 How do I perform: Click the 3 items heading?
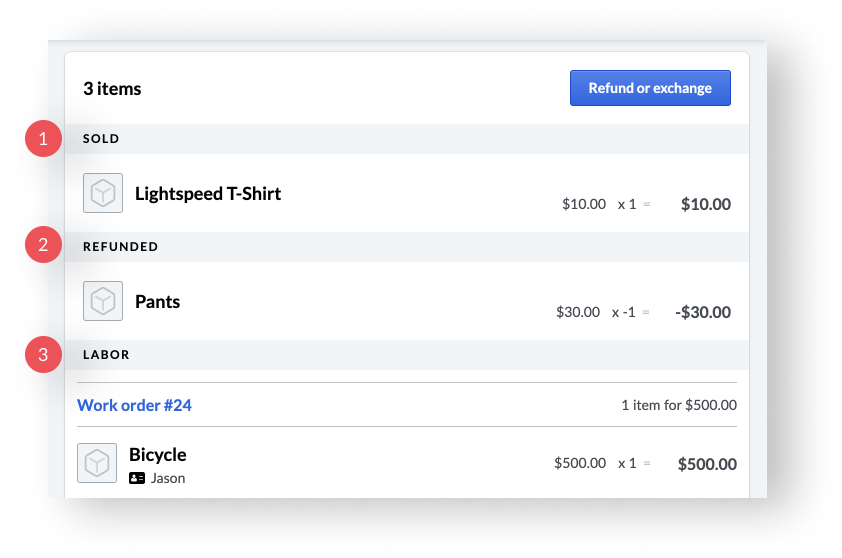point(112,89)
